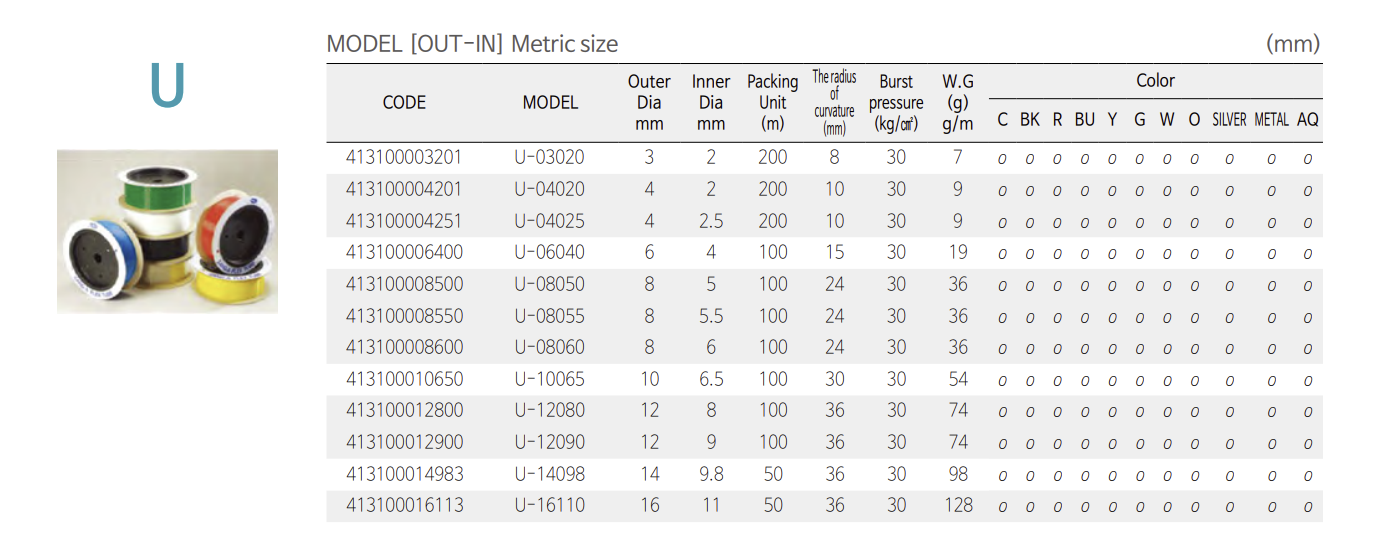Click the Color group header
This screenshot has height=557, width=1373.
[1155, 81]
